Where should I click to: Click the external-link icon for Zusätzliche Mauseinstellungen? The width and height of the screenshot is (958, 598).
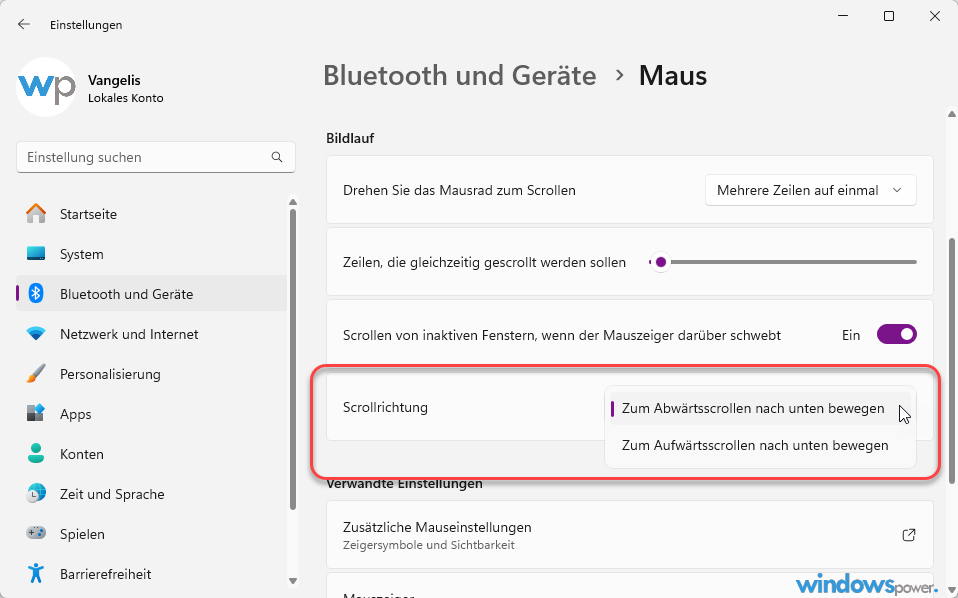click(x=909, y=535)
